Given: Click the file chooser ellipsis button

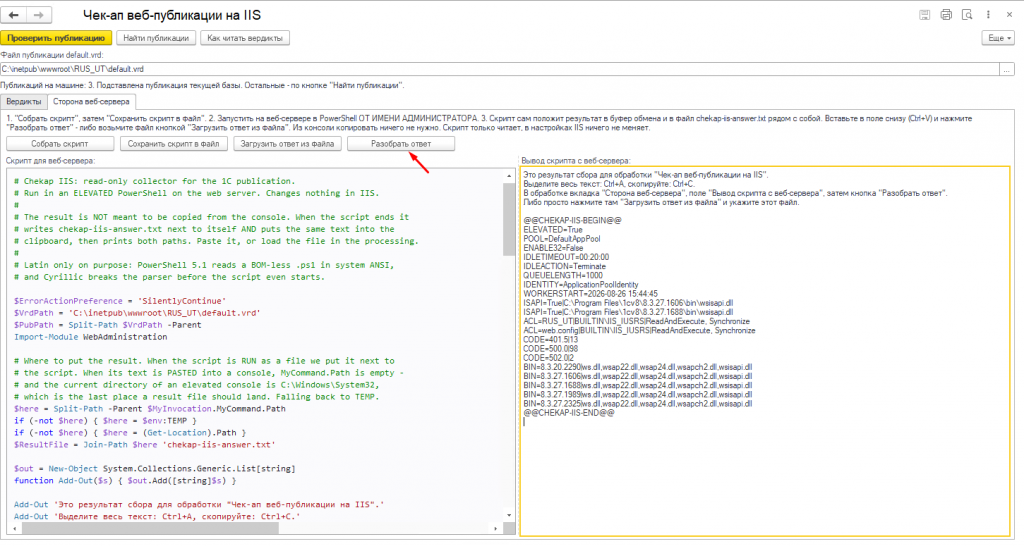Looking at the screenshot, I should [x=1007, y=69].
